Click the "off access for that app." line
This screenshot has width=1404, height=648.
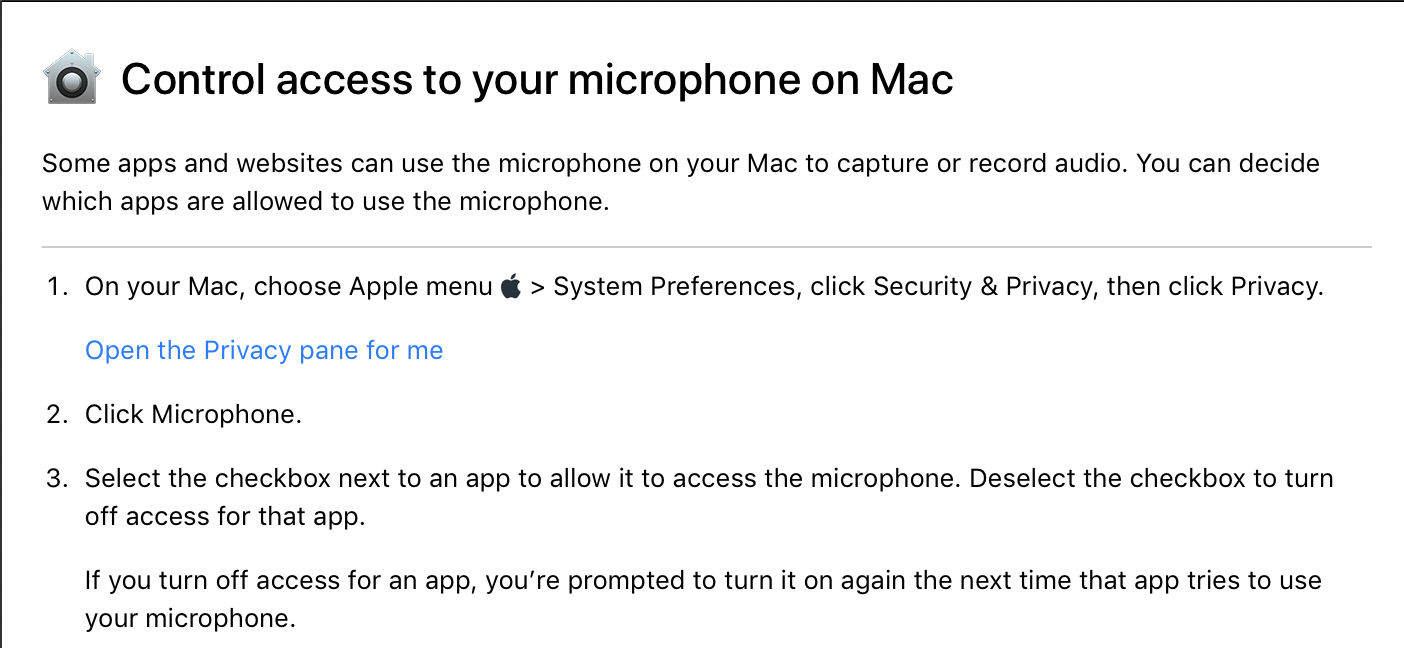pos(224,516)
